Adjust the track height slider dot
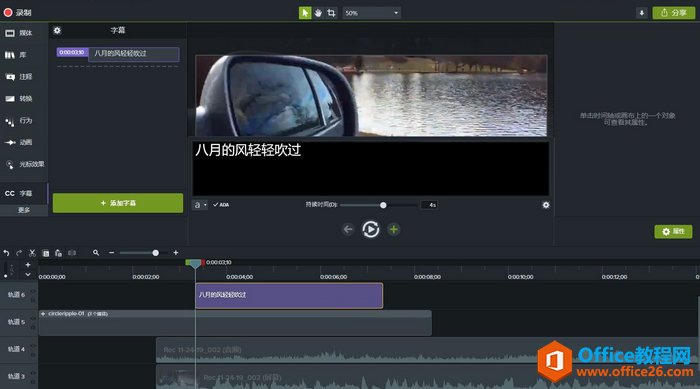 click(x=5, y=276)
